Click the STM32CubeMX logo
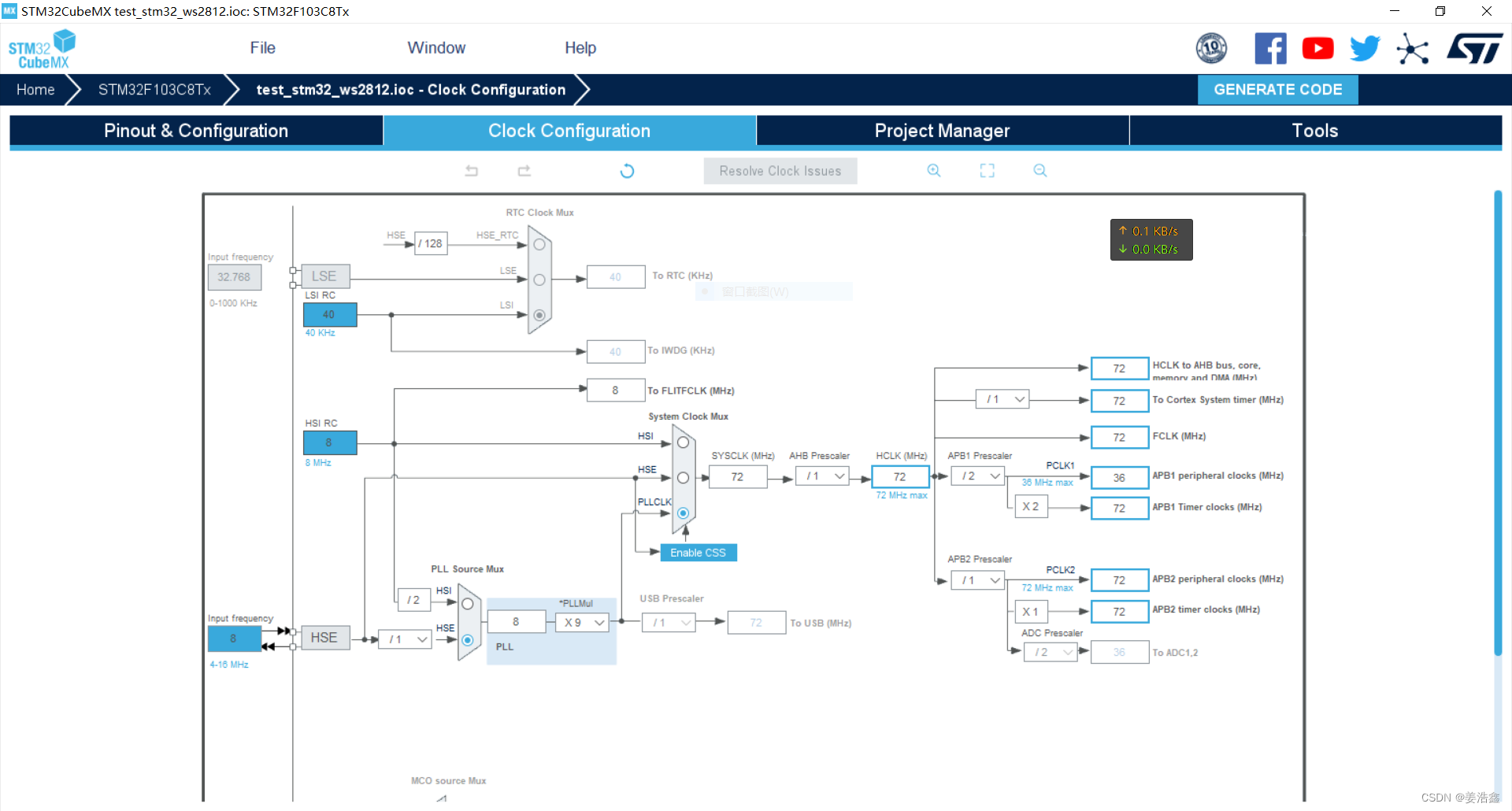This screenshot has width=1512, height=811. 42,49
